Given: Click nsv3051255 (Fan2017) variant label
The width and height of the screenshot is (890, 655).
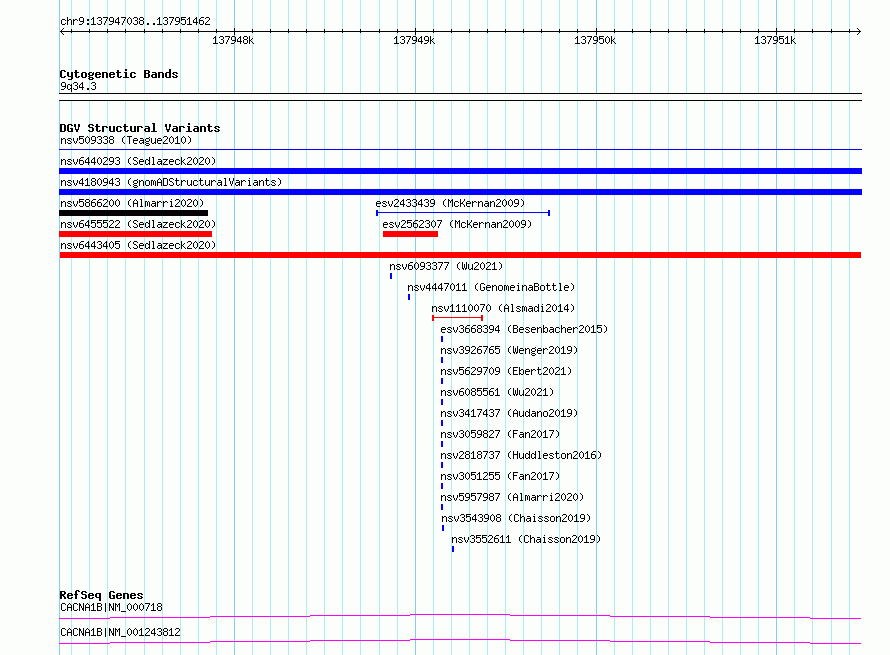Looking at the screenshot, I should tap(500, 476).
